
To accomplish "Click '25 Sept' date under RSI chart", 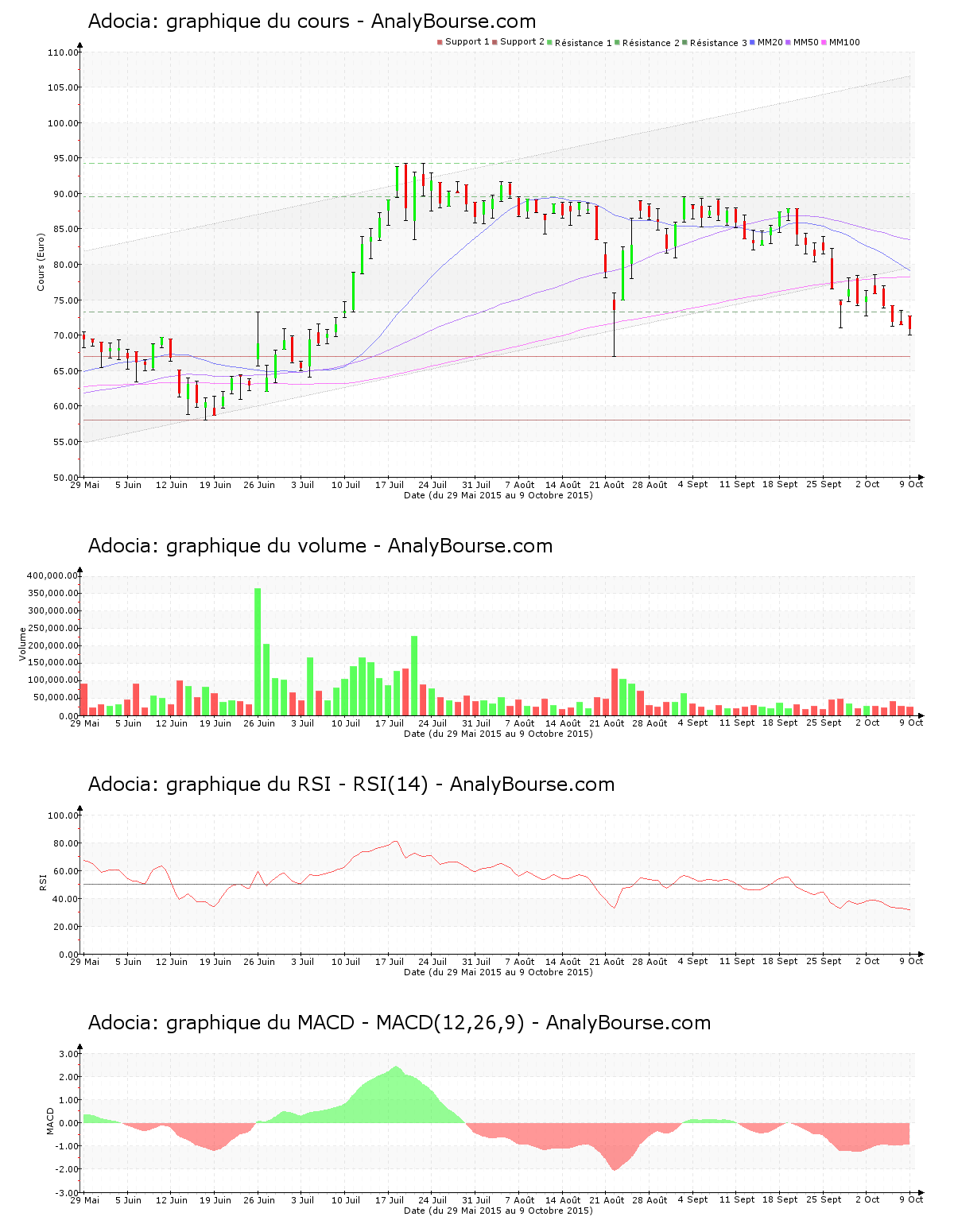I will click(824, 962).
